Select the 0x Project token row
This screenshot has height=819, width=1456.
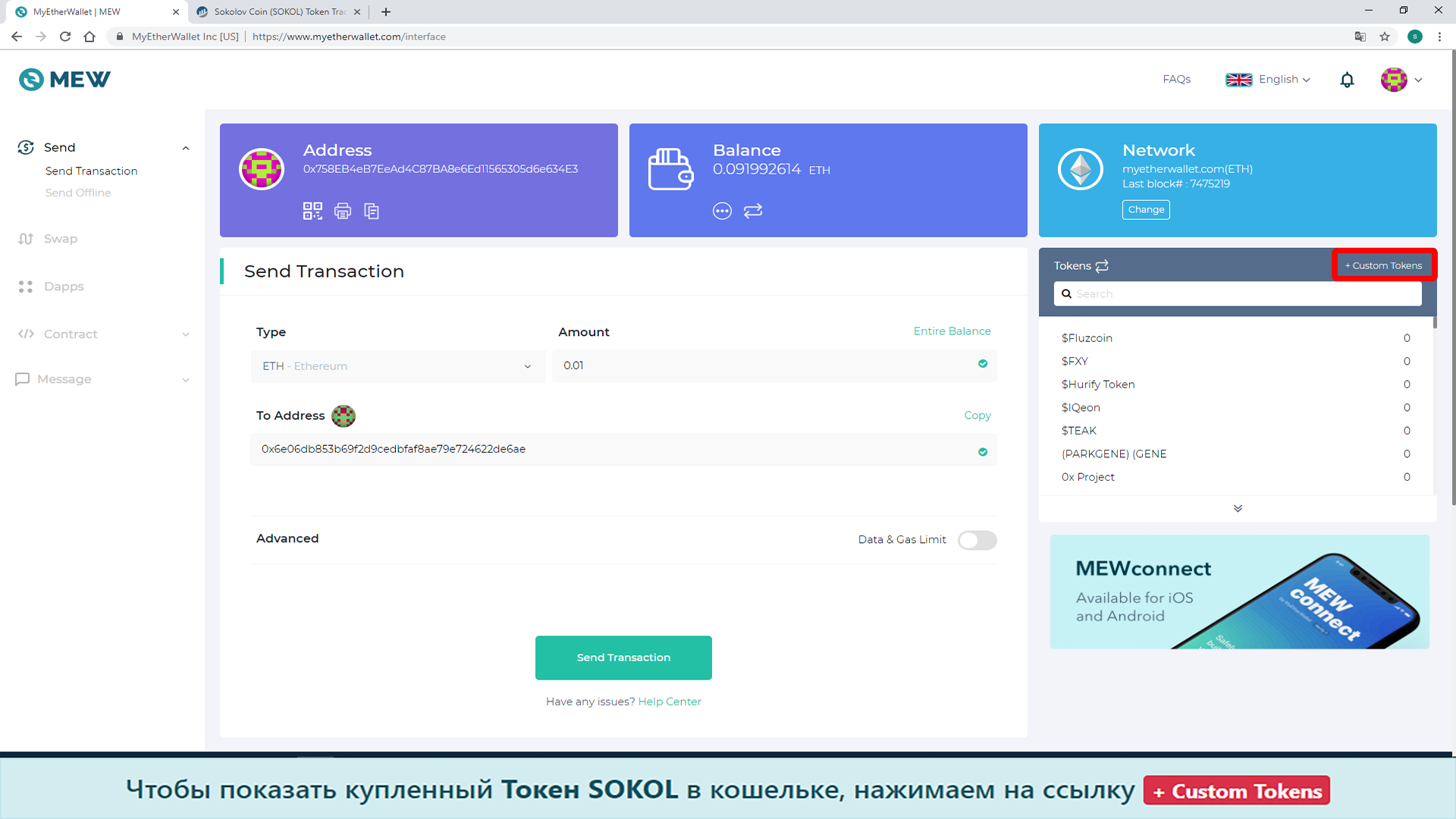1236,477
